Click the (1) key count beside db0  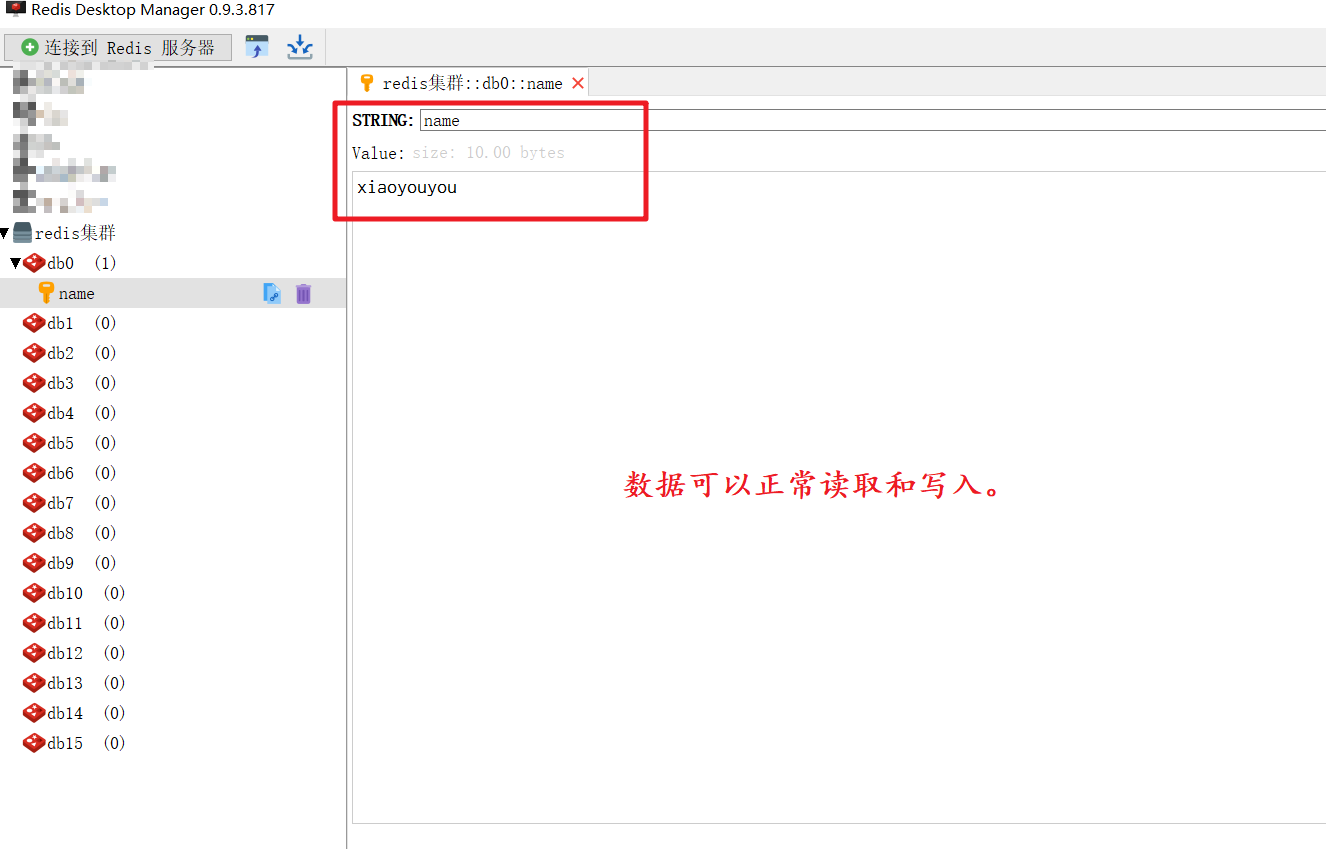105,263
